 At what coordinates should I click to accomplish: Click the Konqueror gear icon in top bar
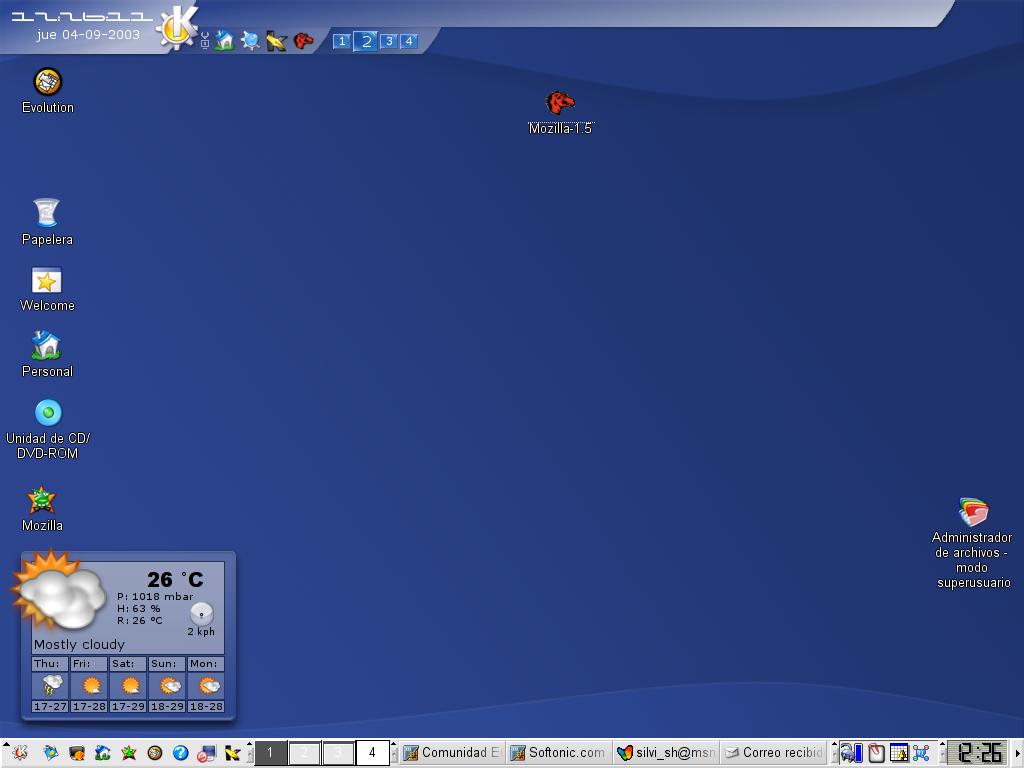pos(250,40)
